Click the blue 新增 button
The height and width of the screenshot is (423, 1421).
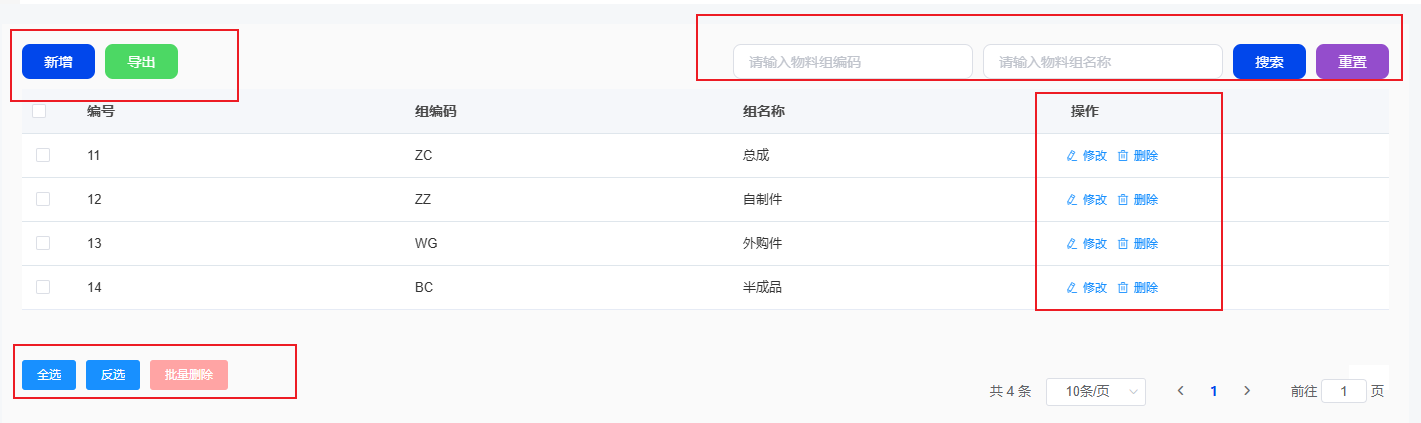coord(58,62)
